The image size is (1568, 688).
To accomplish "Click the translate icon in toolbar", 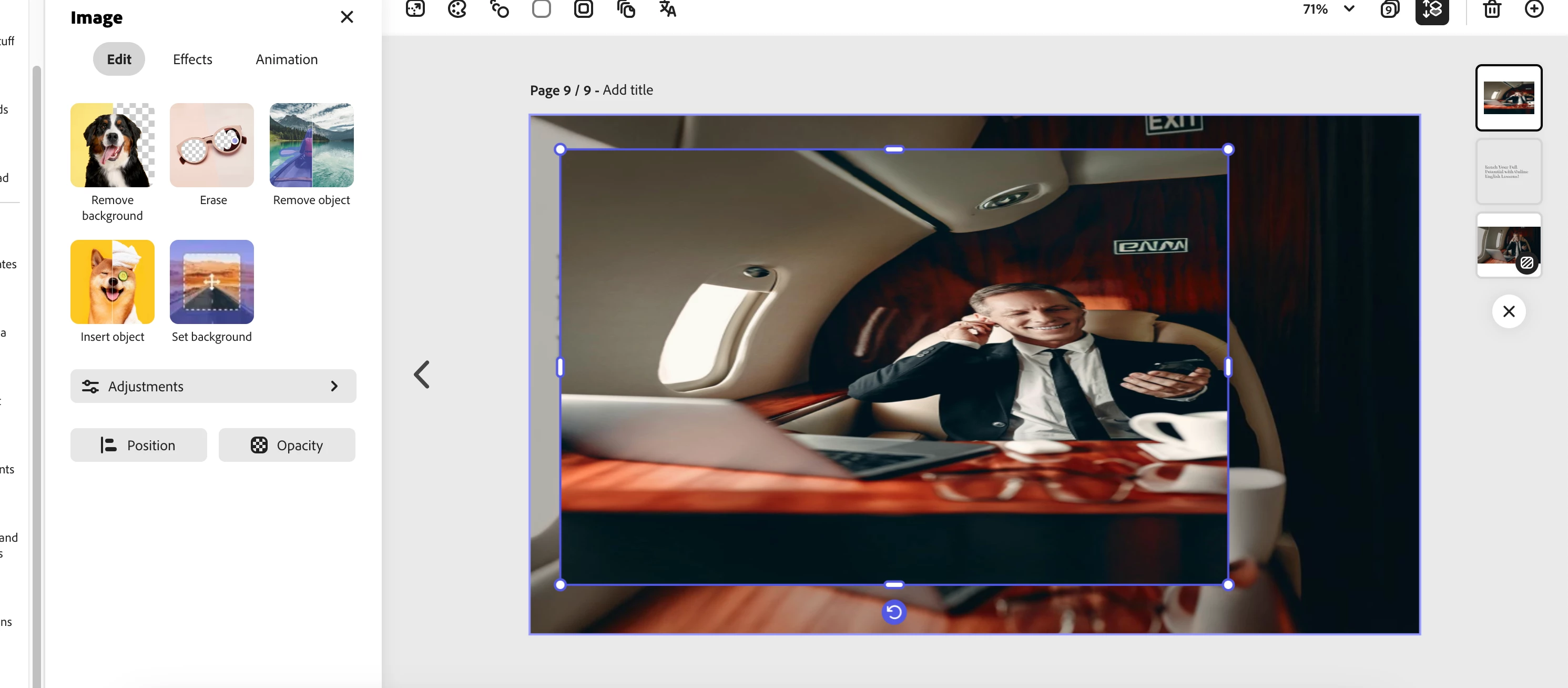I will pos(668,8).
